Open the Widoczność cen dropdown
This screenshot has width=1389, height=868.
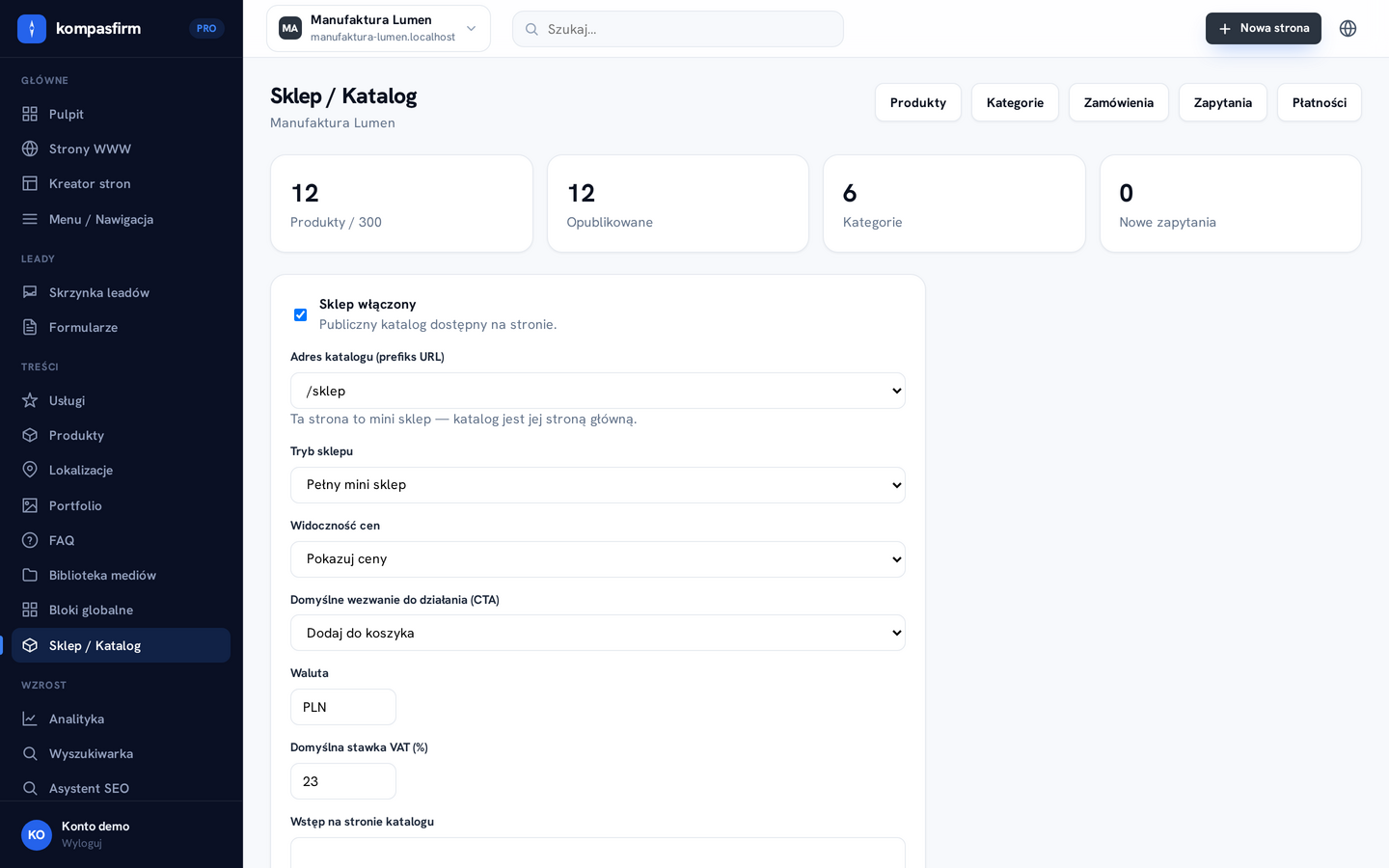coord(598,559)
